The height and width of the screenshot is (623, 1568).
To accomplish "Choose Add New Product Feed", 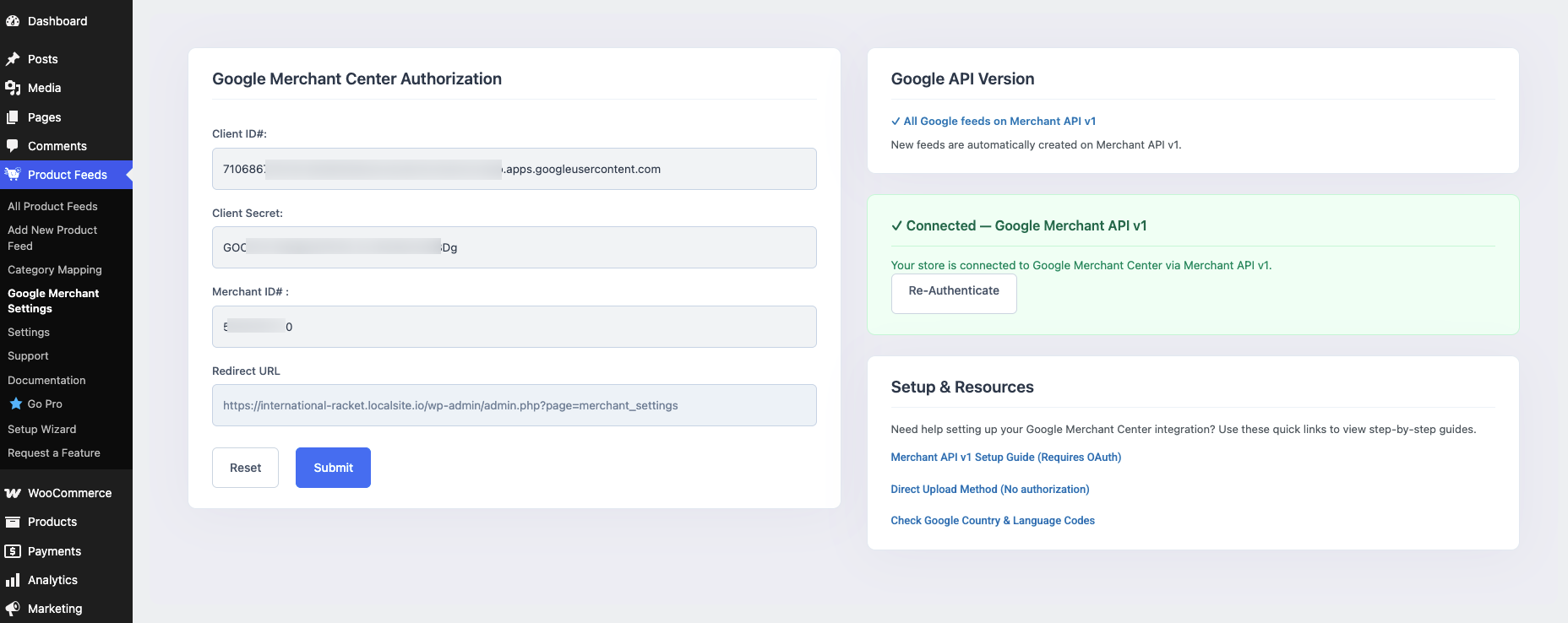I will (52, 238).
